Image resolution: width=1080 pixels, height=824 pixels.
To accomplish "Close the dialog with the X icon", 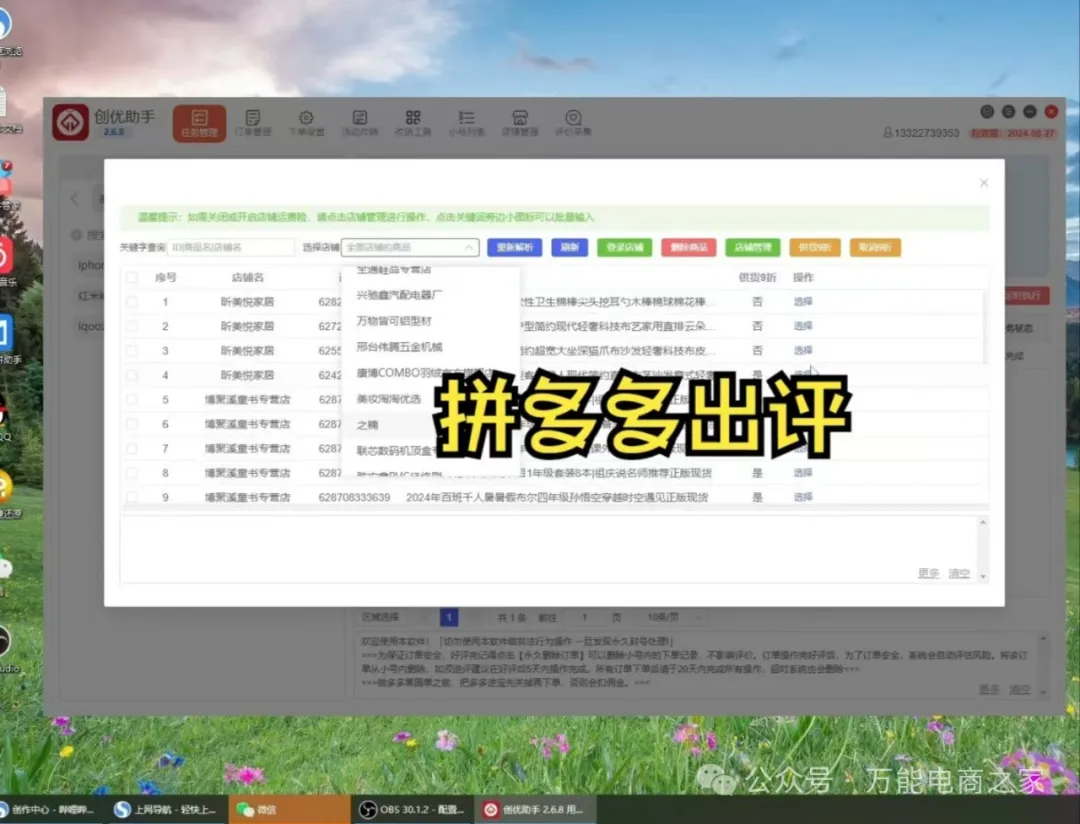I will [x=984, y=183].
